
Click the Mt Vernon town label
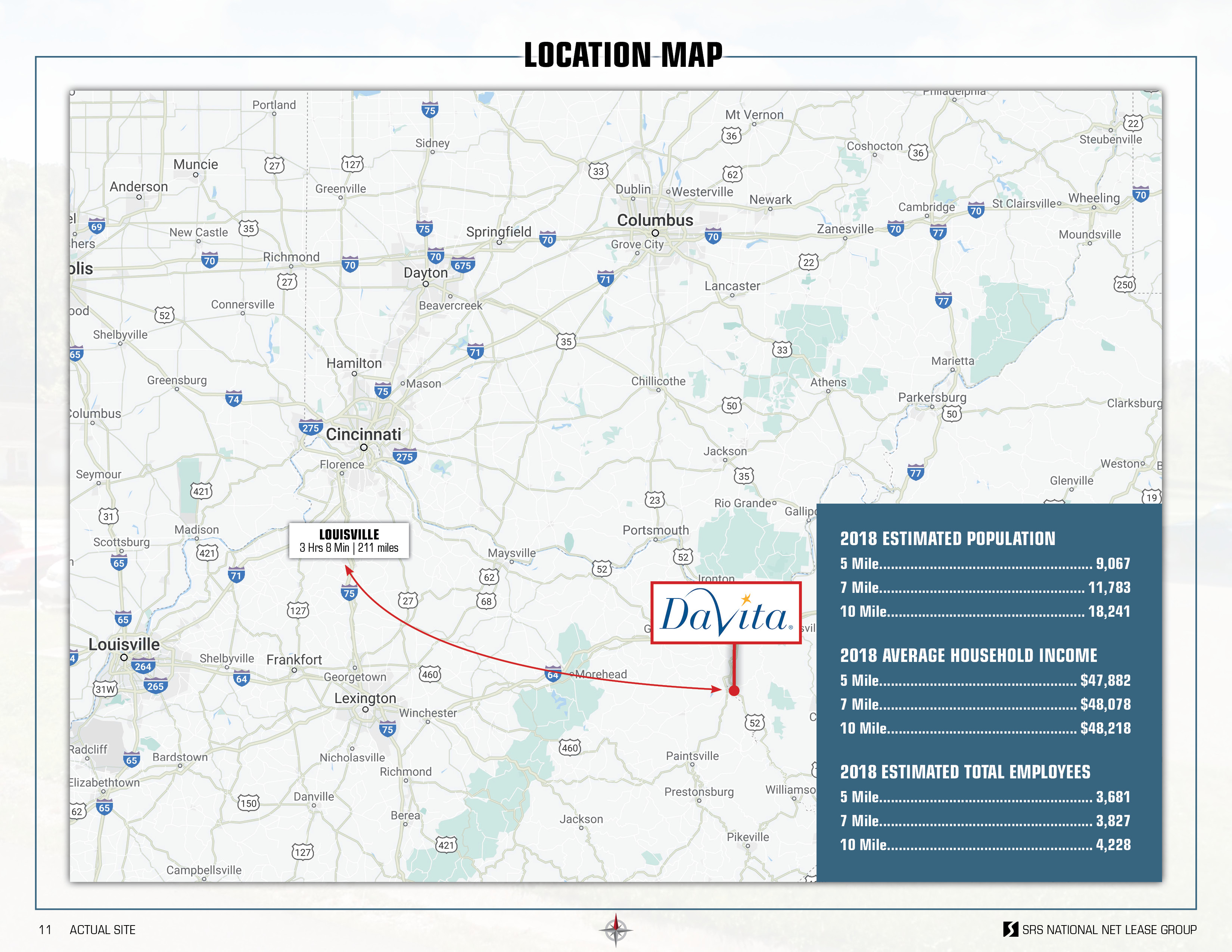(x=754, y=115)
